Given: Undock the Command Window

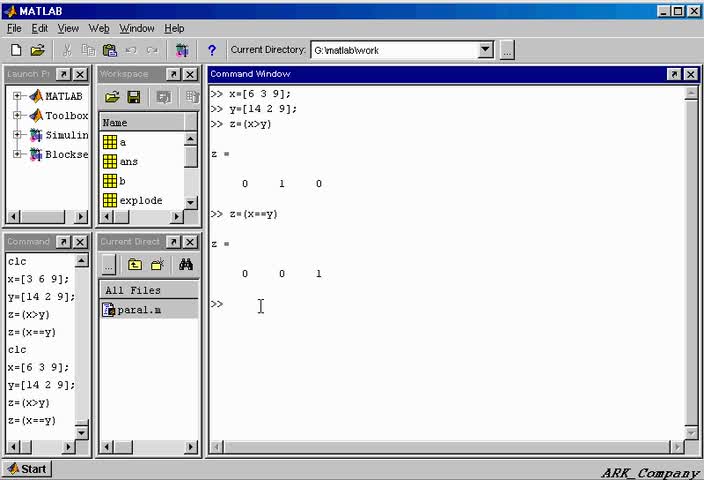Looking at the screenshot, I should [x=673, y=74].
